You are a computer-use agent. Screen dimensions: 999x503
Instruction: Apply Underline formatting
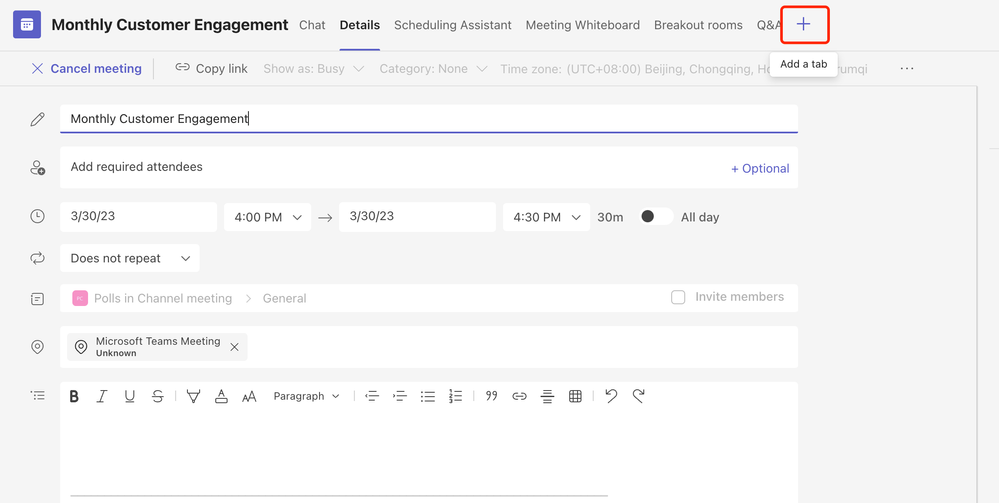130,397
